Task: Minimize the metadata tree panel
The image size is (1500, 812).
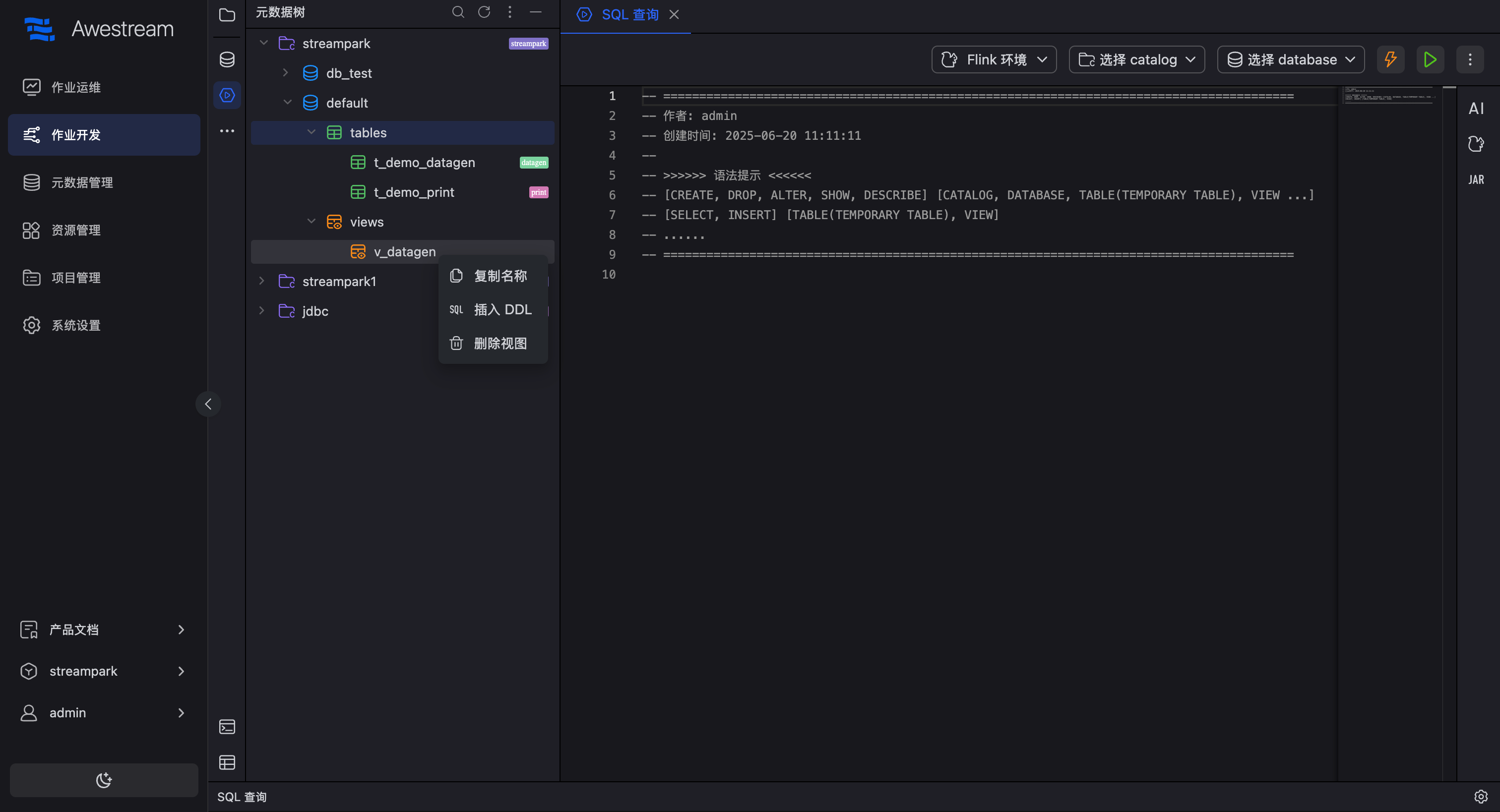Action: pos(536,12)
